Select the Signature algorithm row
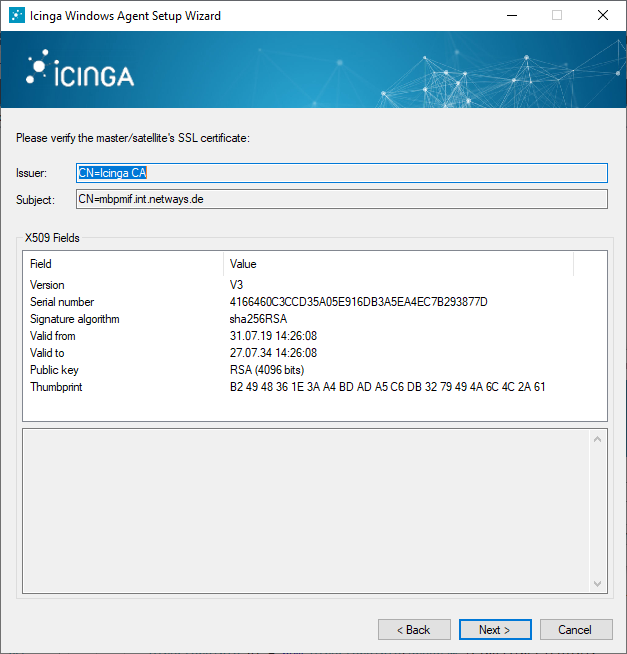Screen dimensions: 627x654 tap(74, 319)
